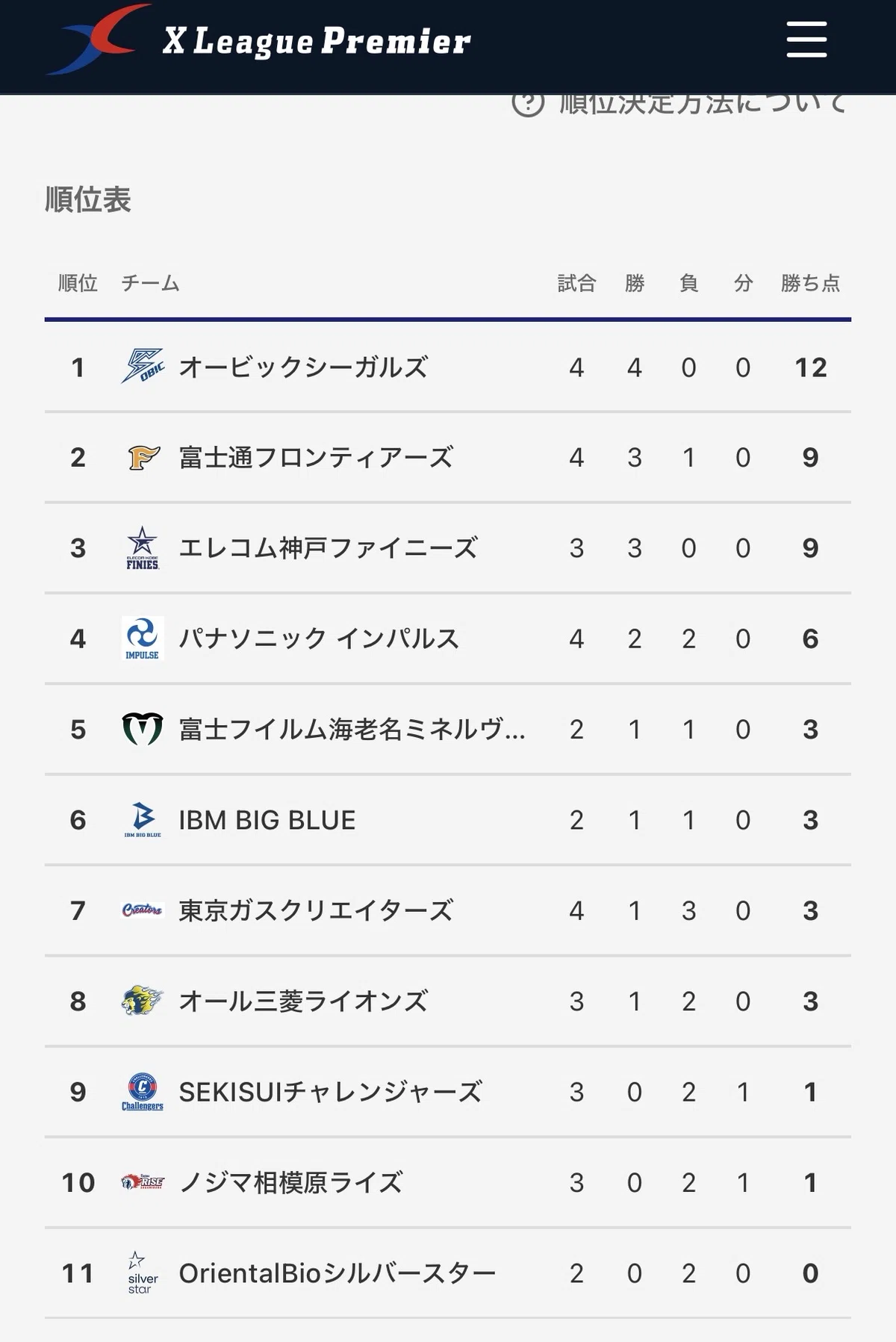Select the 富士フイルム海老名ミネルヴ... team name

pyautogui.click(x=352, y=729)
